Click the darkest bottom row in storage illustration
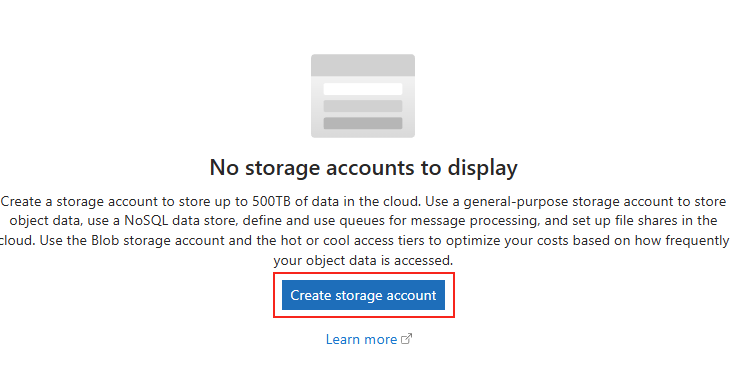The height and width of the screenshot is (373, 750). tap(363, 123)
